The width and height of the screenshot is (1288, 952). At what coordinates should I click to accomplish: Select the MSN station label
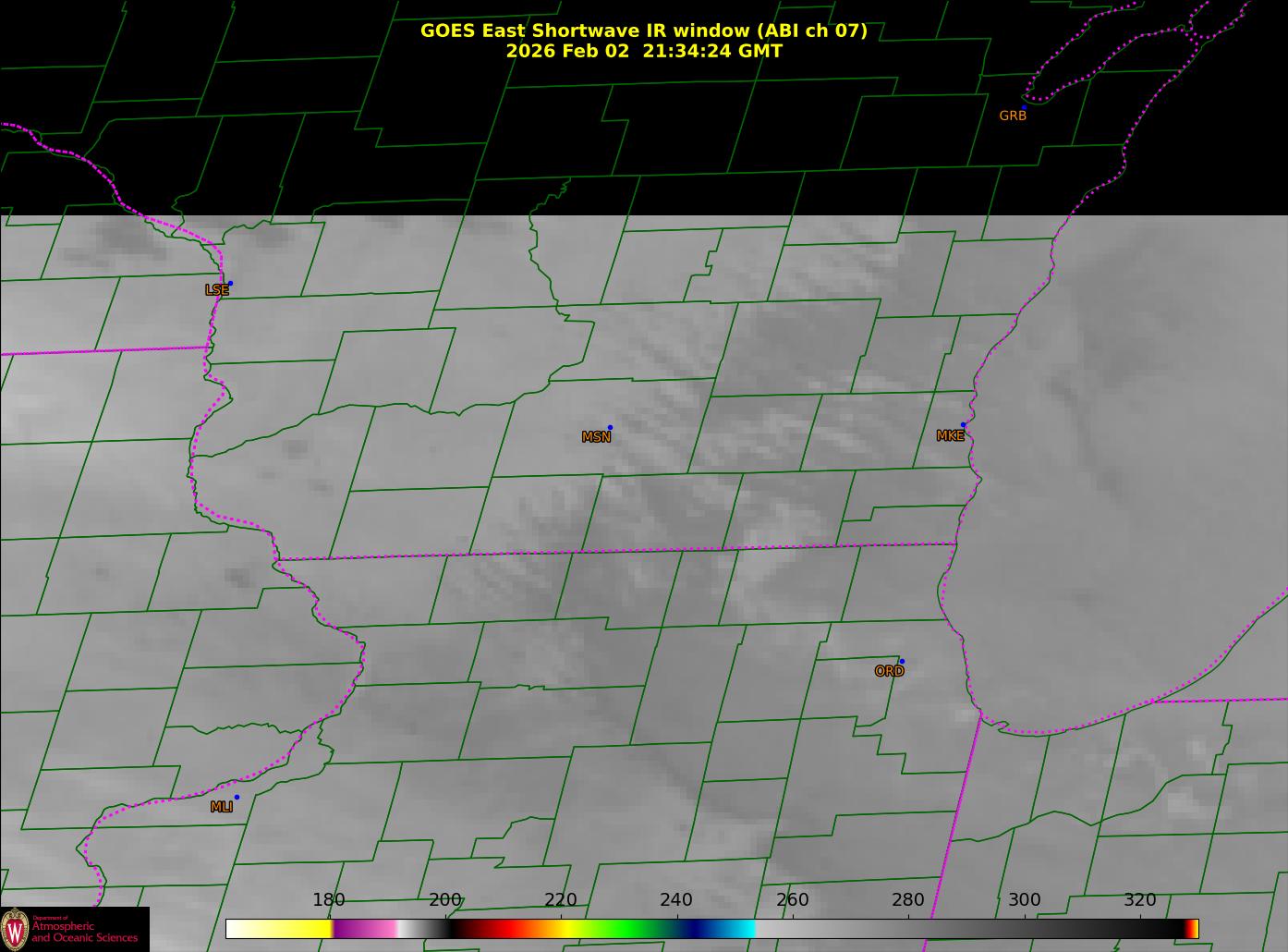click(596, 437)
